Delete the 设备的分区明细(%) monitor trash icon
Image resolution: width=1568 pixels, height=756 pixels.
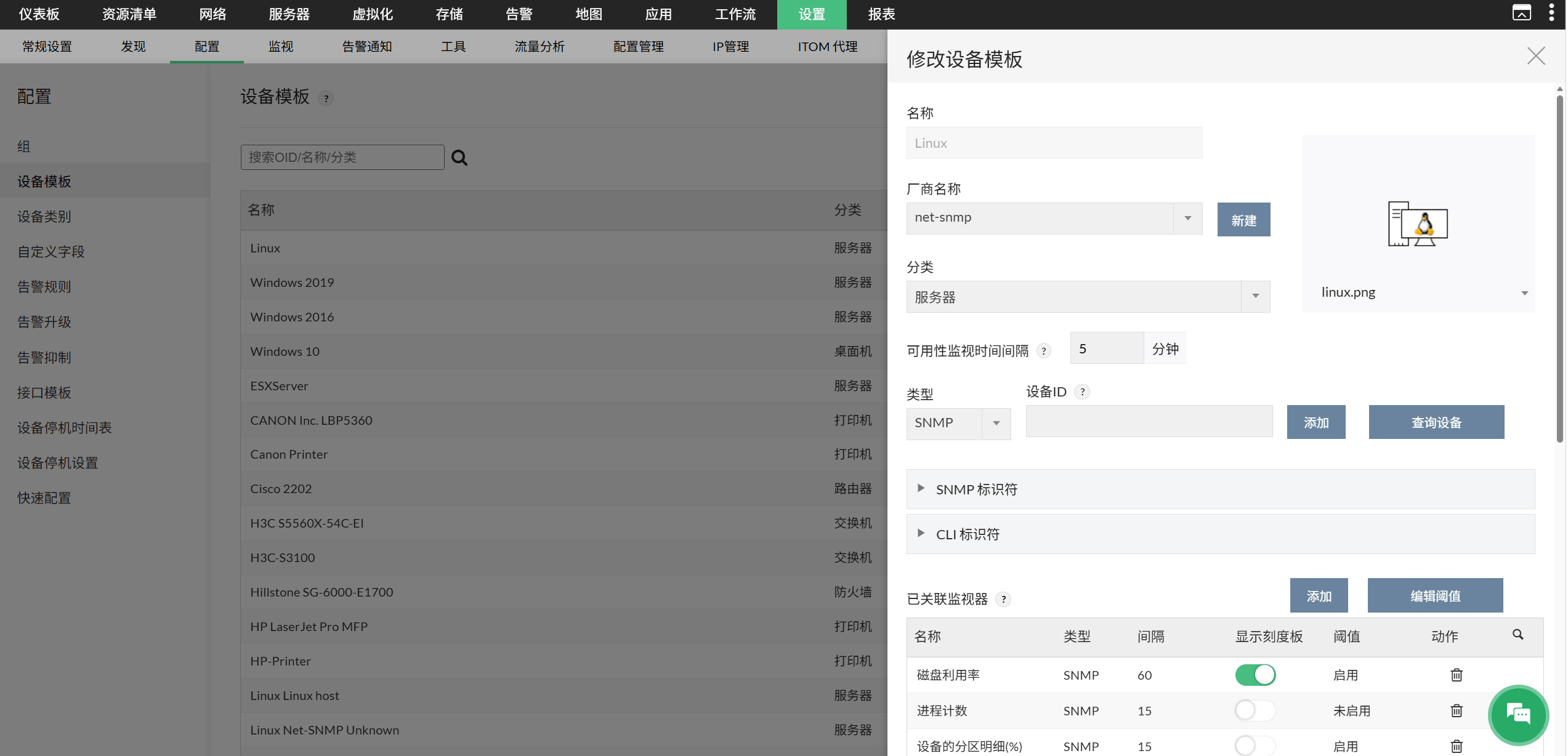[x=1457, y=746]
